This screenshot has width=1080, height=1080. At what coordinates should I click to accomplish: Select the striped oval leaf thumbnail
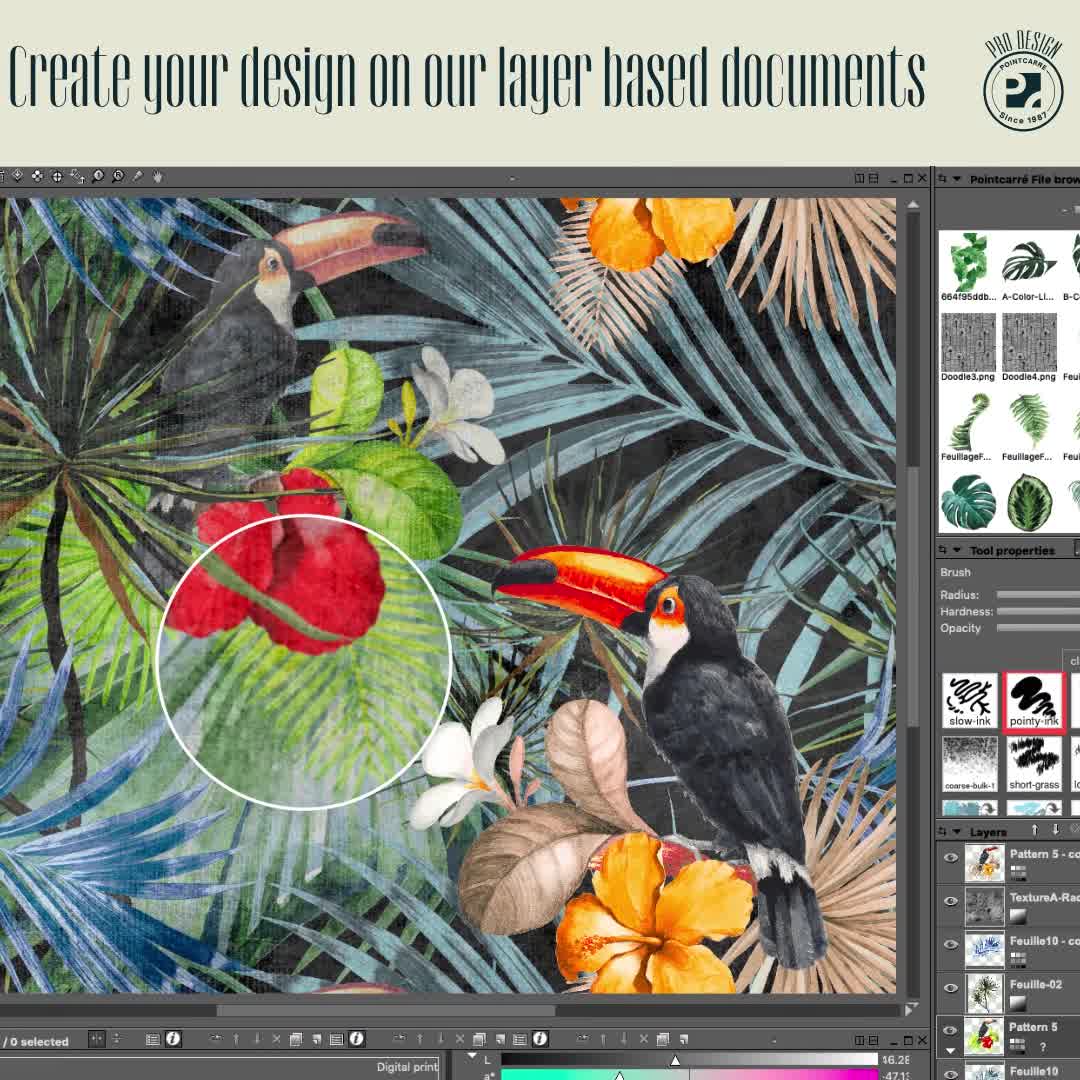1029,502
